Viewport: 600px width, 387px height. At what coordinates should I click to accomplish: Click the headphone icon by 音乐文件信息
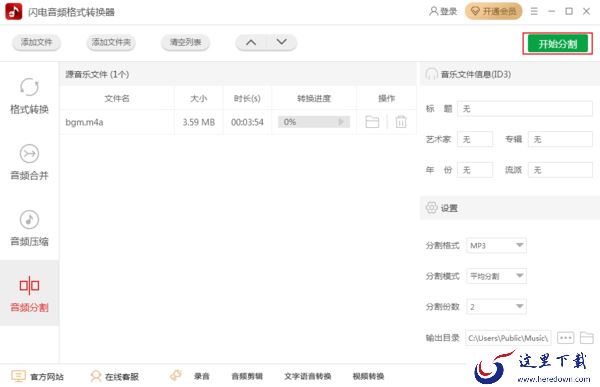pos(431,74)
